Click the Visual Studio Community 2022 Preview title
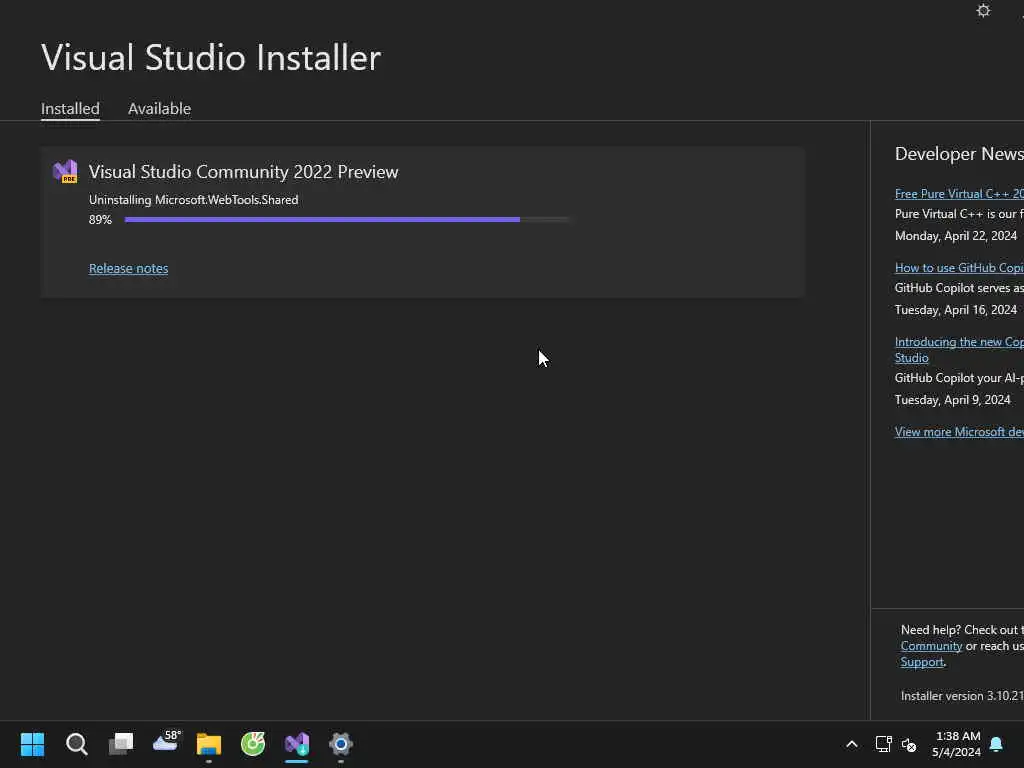This screenshot has width=1024, height=768. click(x=244, y=172)
